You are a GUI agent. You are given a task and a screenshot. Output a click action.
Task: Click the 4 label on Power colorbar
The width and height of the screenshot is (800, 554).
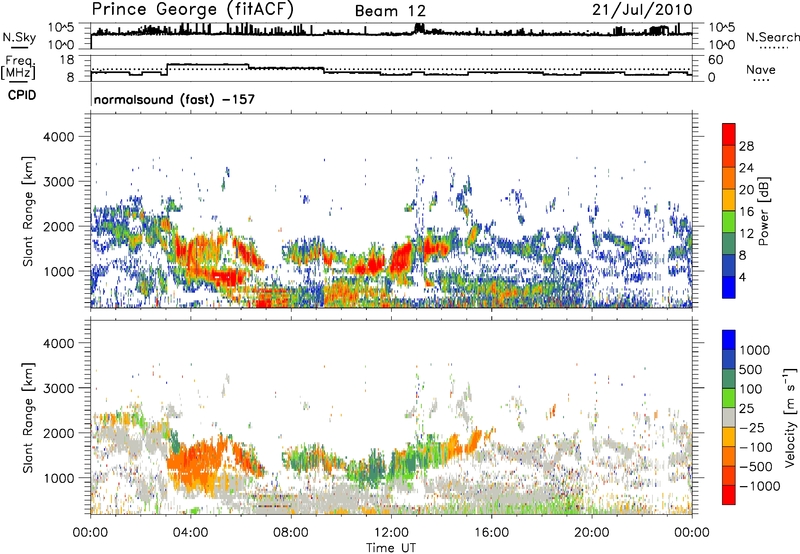[x=743, y=278]
